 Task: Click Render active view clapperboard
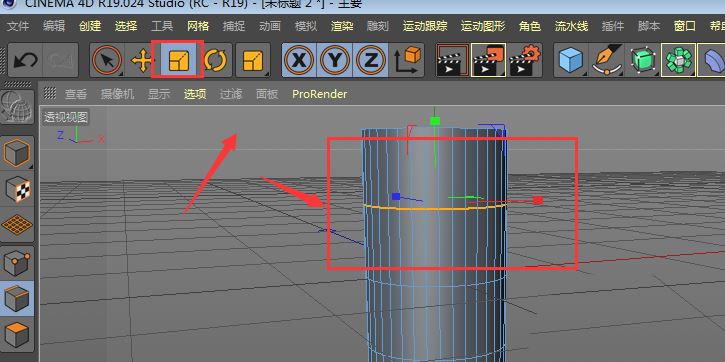click(453, 61)
